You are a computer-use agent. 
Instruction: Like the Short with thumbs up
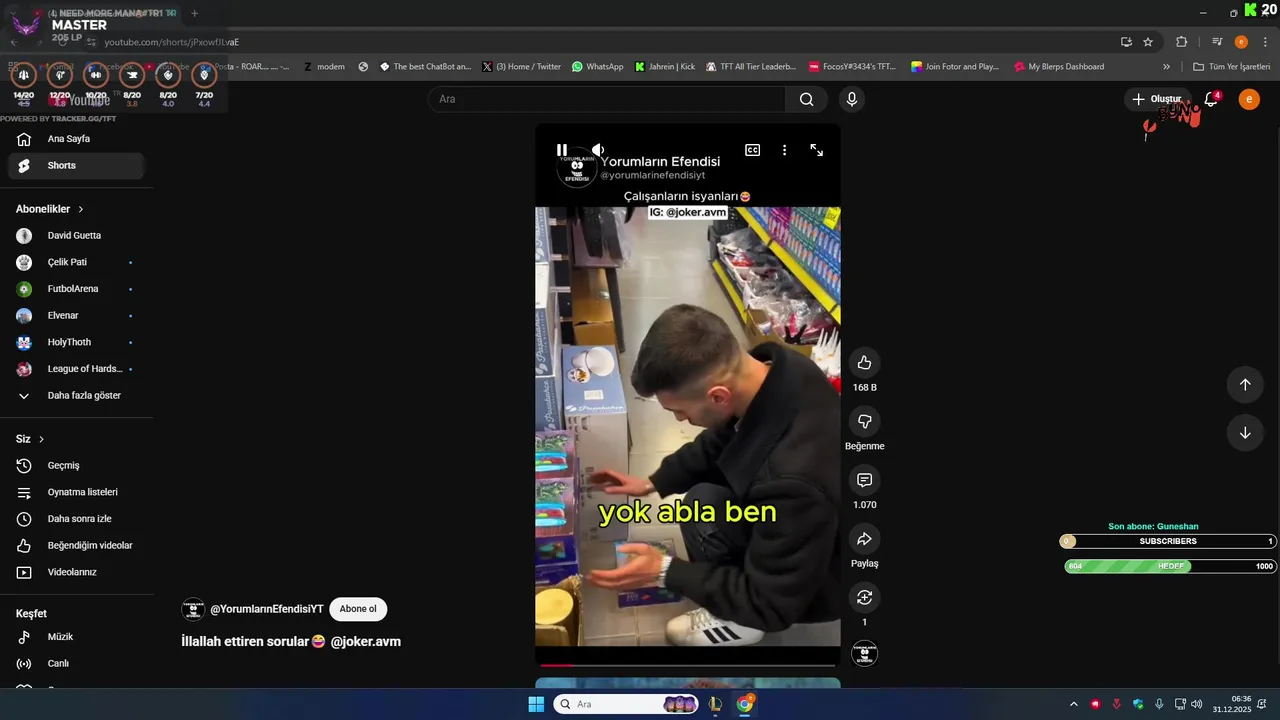click(x=865, y=363)
